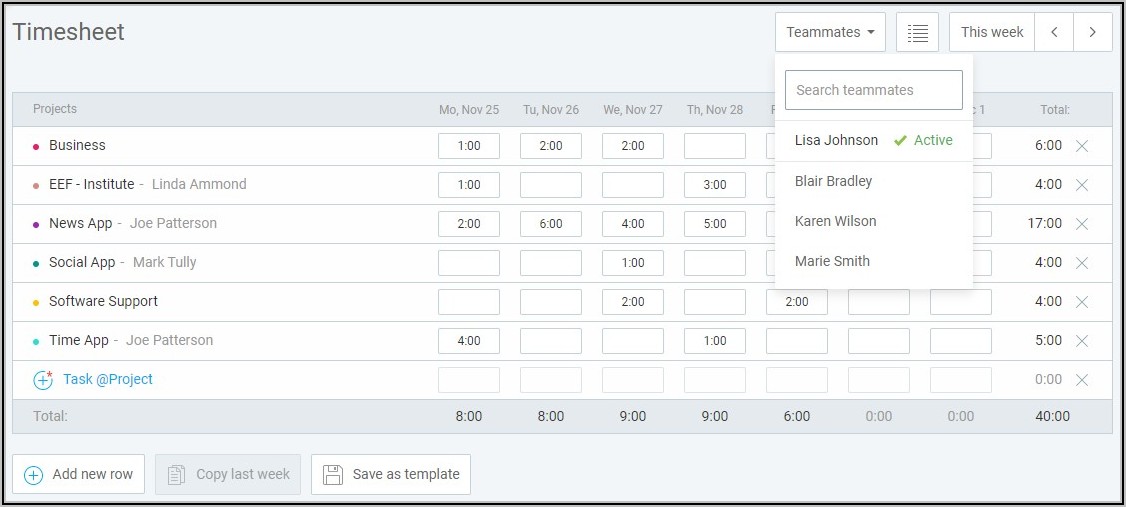This screenshot has height=507, width=1126.
Task: Click the Save as template disk icon
Action: (333, 474)
